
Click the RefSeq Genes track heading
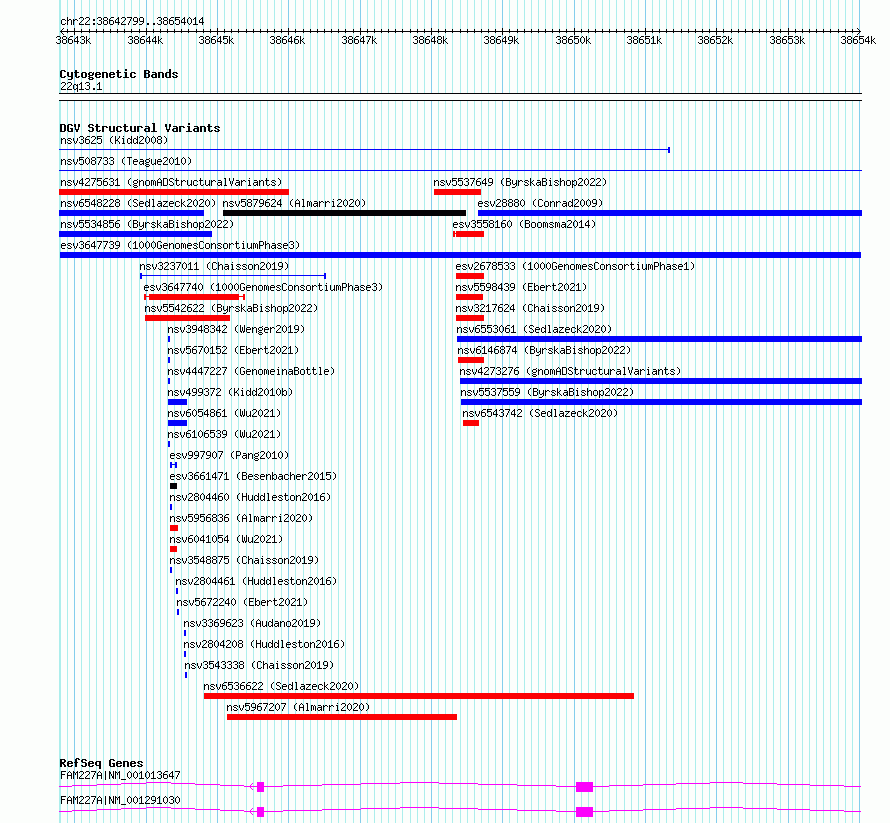101,763
